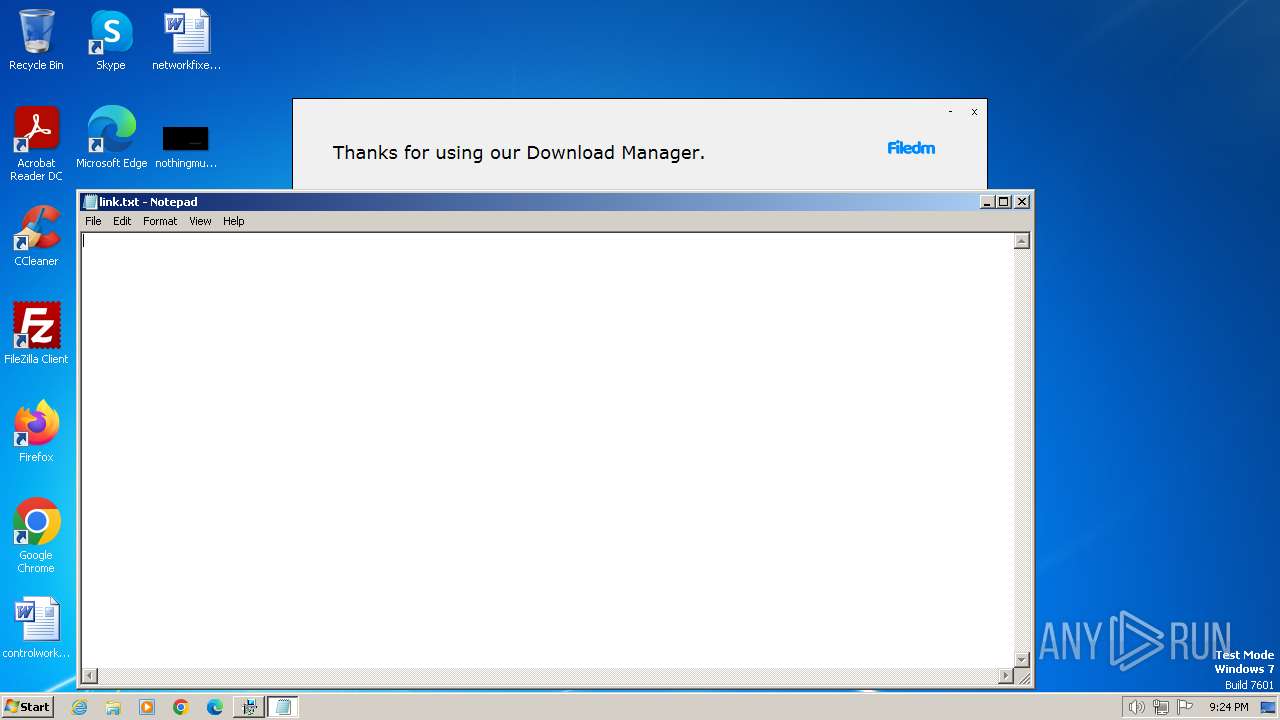Switch to the Download Manager taskbar item
The width and height of the screenshot is (1280, 720).
click(x=249, y=707)
